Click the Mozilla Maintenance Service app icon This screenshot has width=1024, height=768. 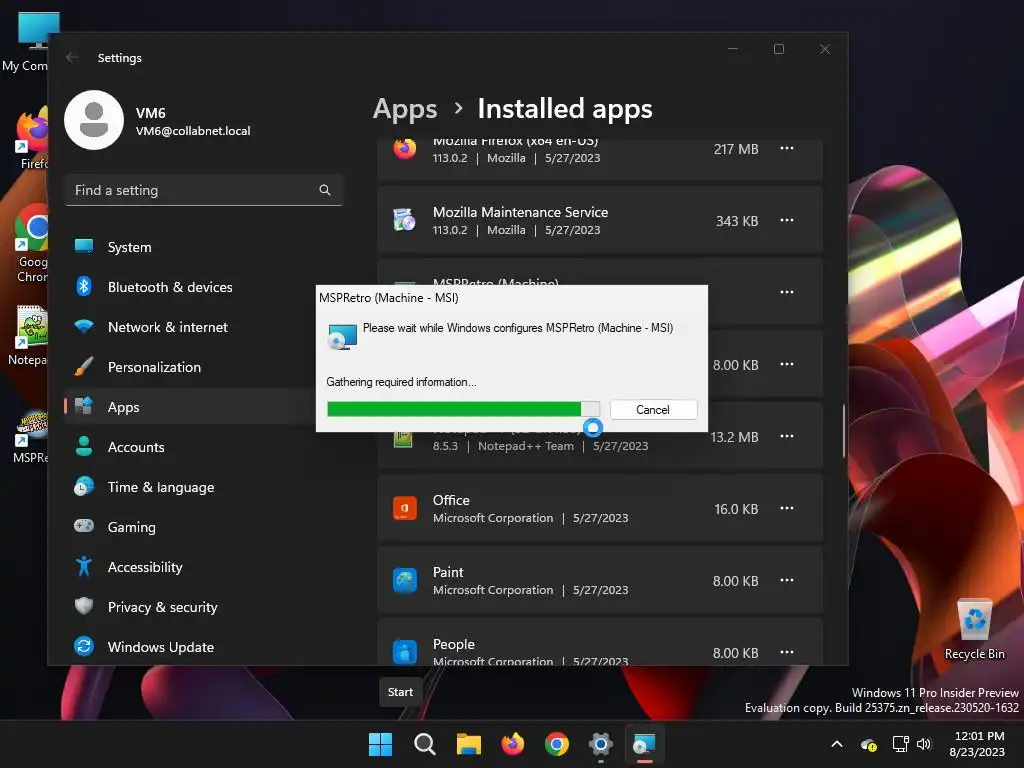(x=404, y=220)
